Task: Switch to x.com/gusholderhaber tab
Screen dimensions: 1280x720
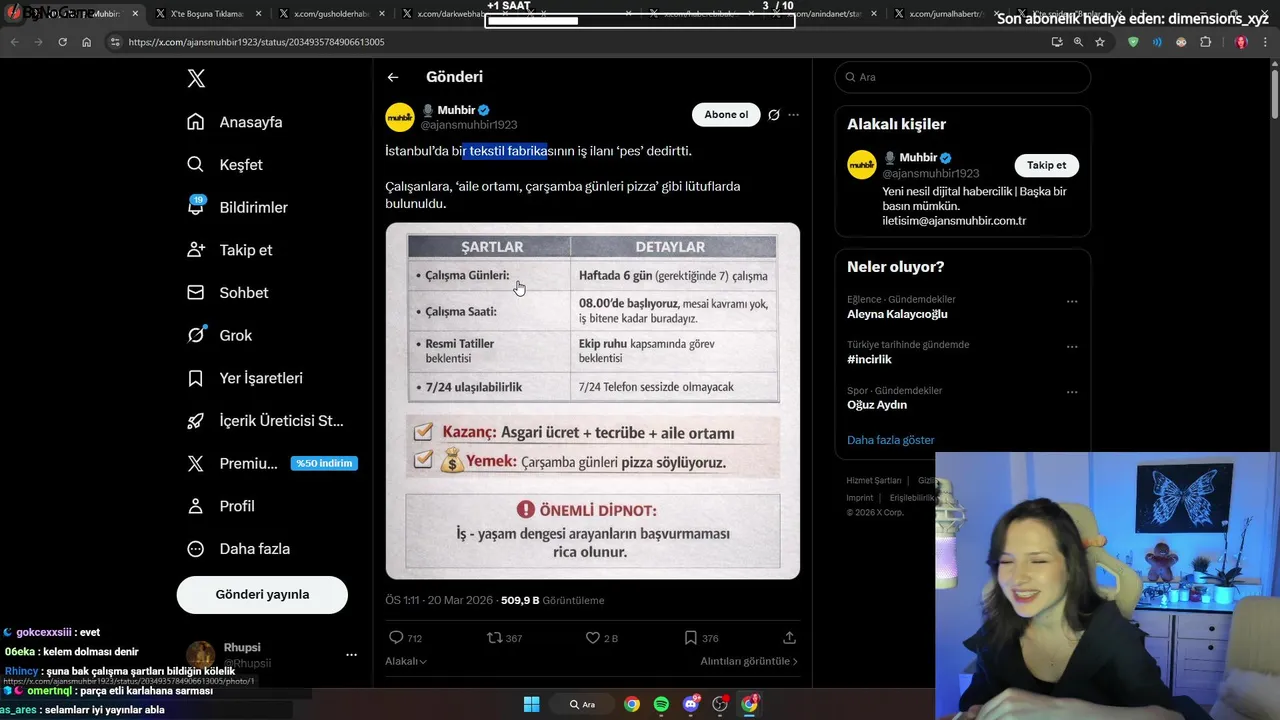Action: (x=330, y=14)
